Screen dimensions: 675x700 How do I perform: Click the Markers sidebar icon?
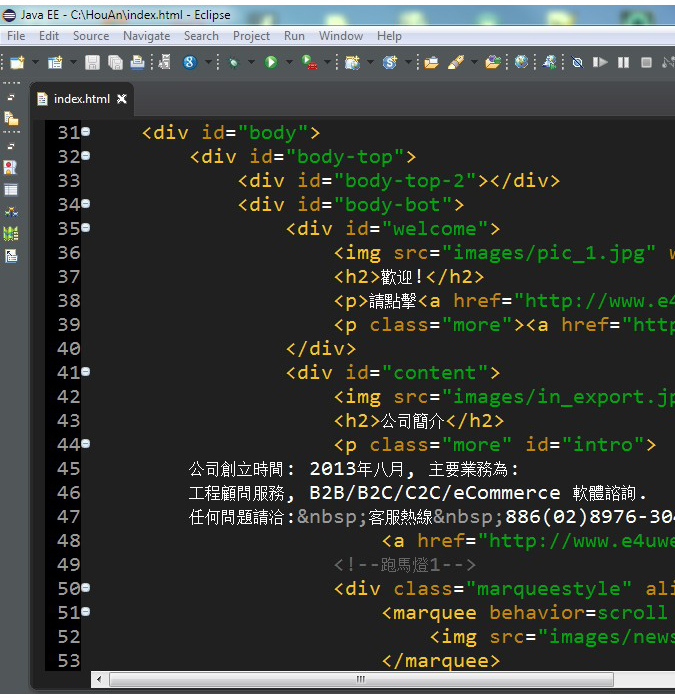point(10,167)
